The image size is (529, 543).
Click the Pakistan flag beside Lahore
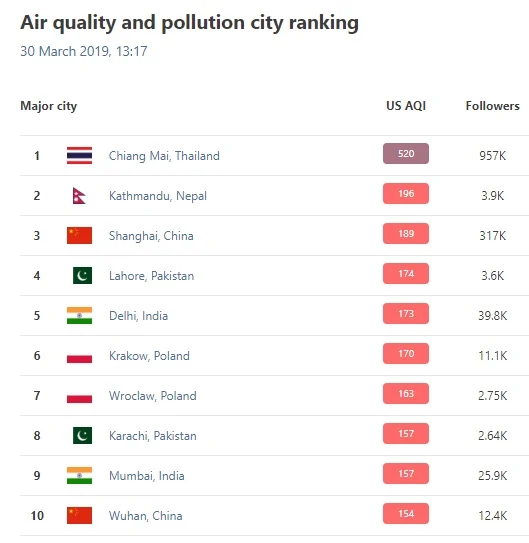pos(82,275)
